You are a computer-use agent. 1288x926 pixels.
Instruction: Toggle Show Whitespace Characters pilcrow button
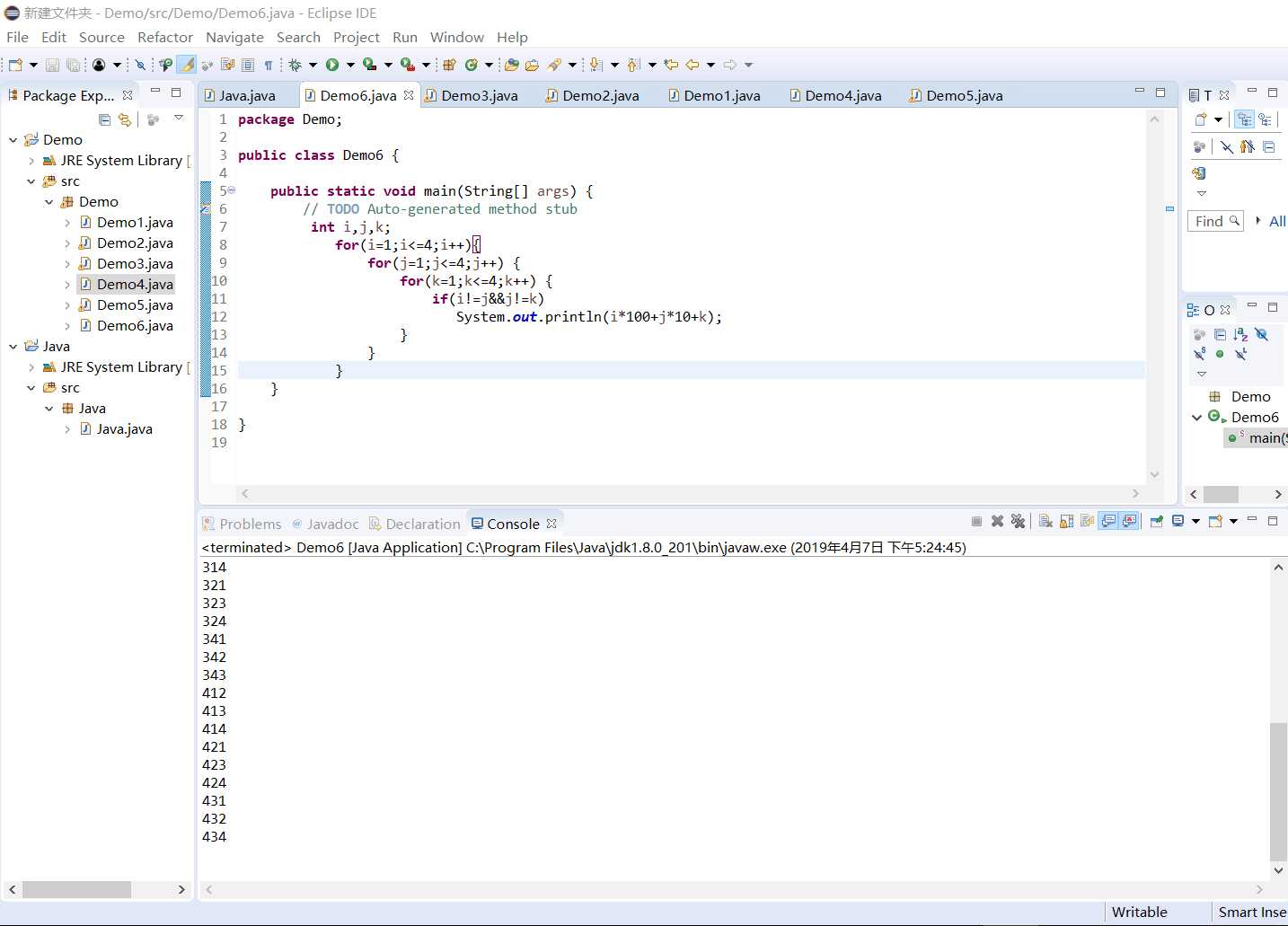pos(268,65)
